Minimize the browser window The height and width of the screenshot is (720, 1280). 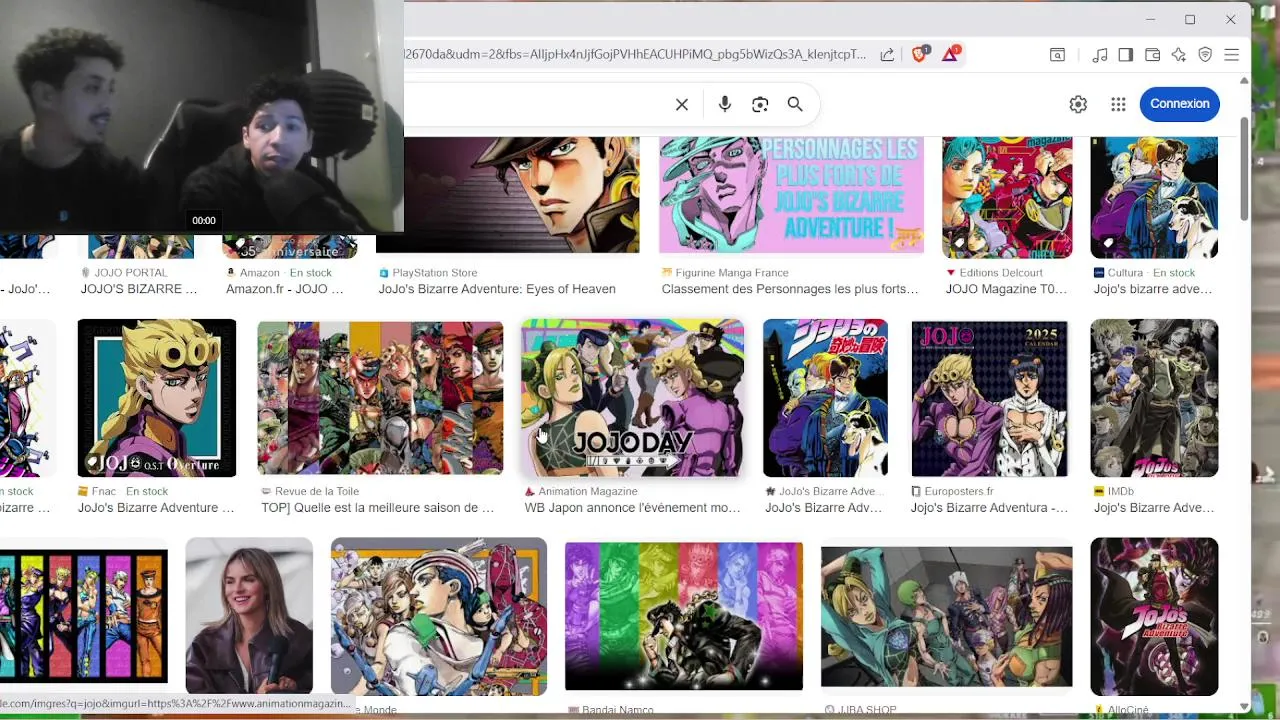(1150, 19)
